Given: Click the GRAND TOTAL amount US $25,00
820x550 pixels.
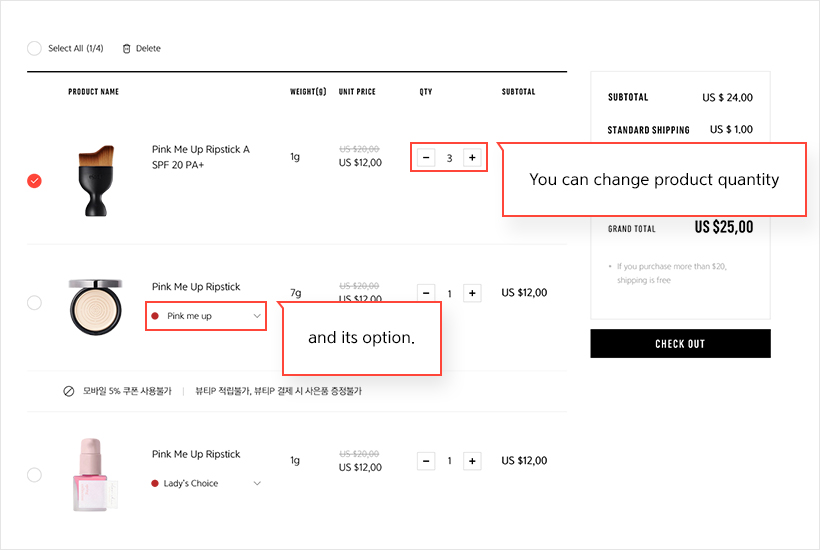Looking at the screenshot, I should pyautogui.click(x=724, y=227).
